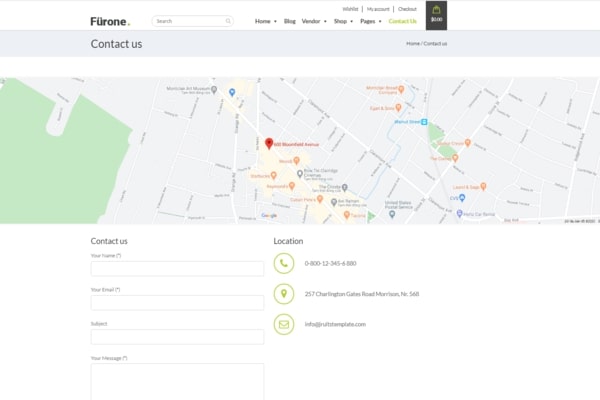The width and height of the screenshot is (600, 400).
Task: Expand the Vendor menu dropdown
Action: pyautogui.click(x=314, y=20)
